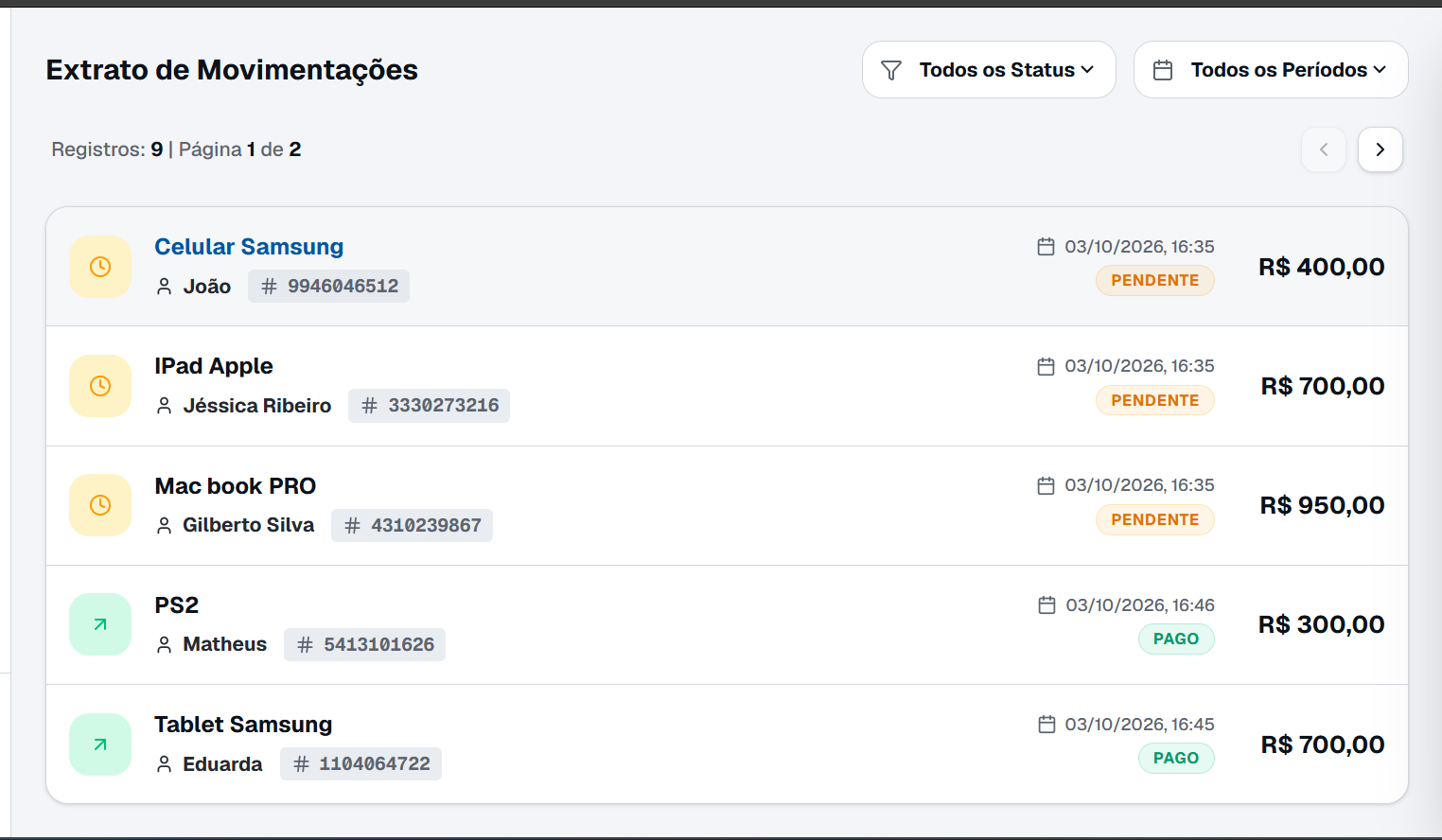Click the amount R$ 400,00
The width and height of the screenshot is (1442, 840).
[x=1322, y=267]
